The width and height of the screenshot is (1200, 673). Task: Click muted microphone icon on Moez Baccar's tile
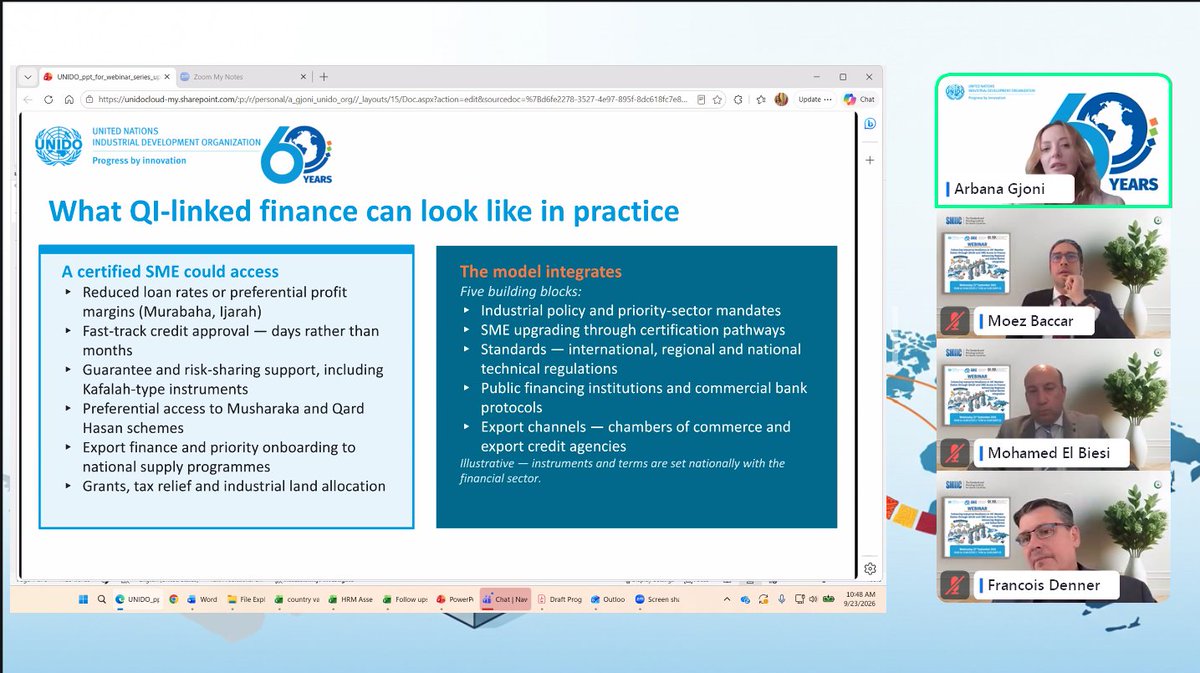point(957,322)
